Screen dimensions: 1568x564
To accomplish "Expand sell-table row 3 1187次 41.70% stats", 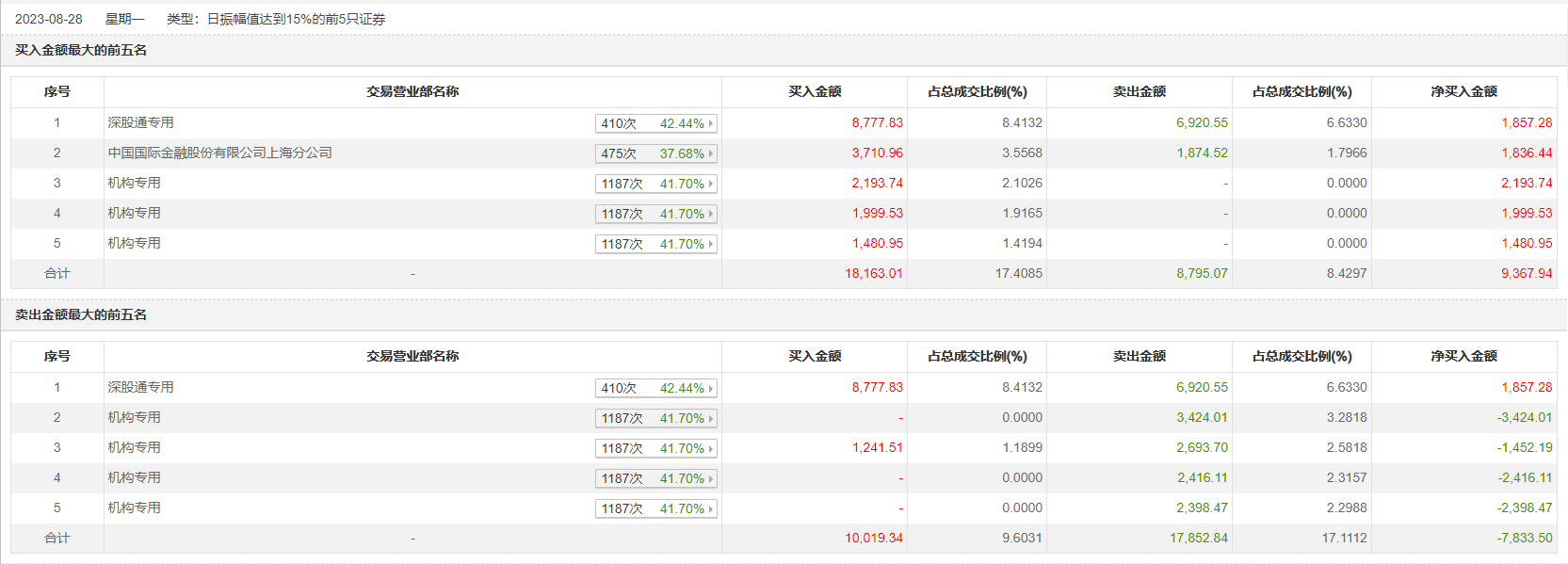I will click(x=655, y=448).
